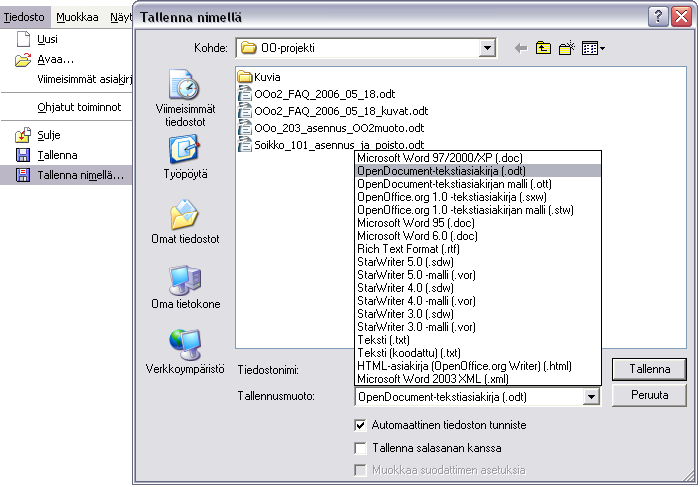Pick StarWriter 5.0 -malli (.vor) format
This screenshot has height=487, width=700.
pyautogui.click(x=478, y=275)
